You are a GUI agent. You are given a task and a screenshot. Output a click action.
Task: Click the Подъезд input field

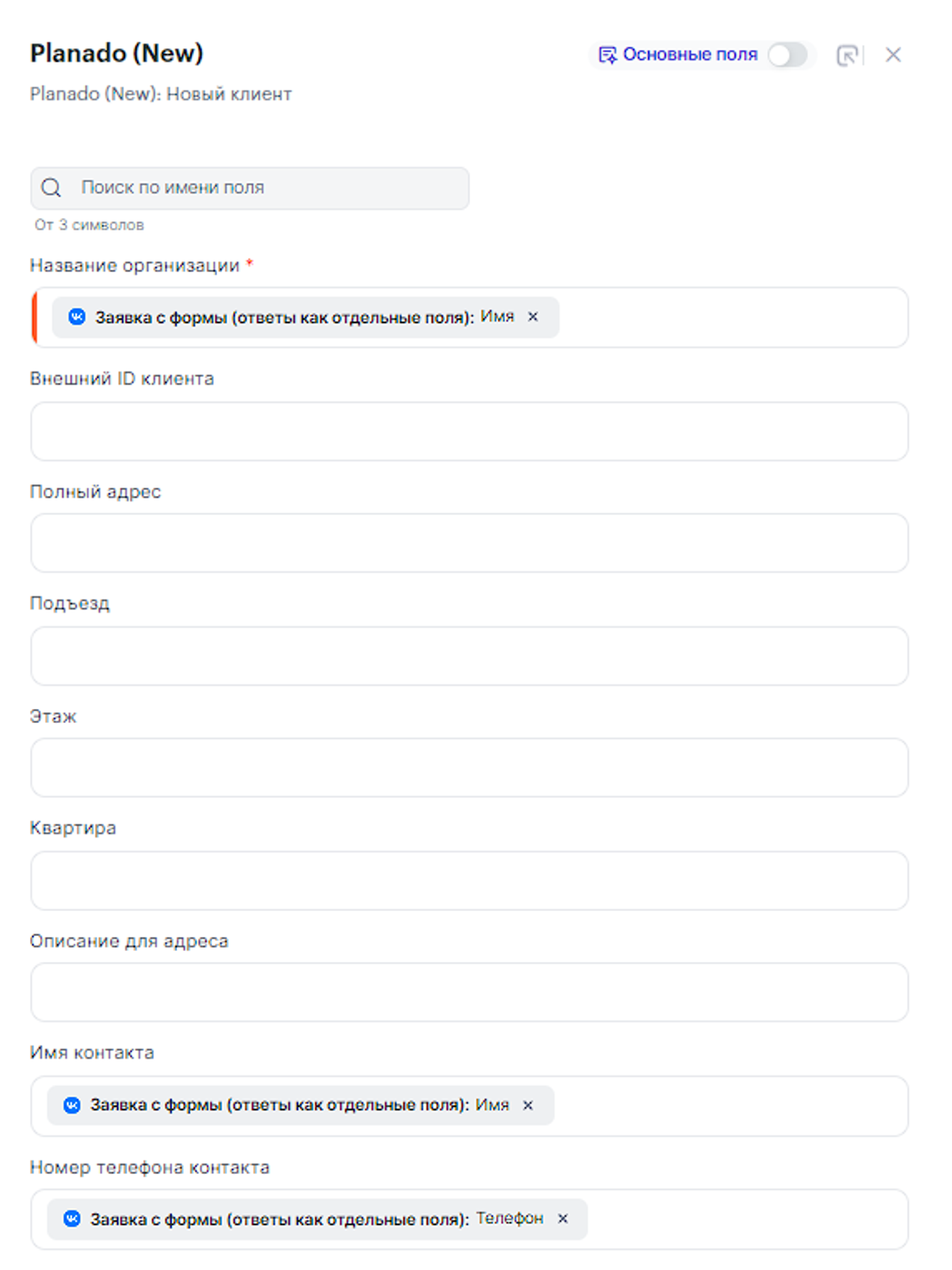click(469, 656)
